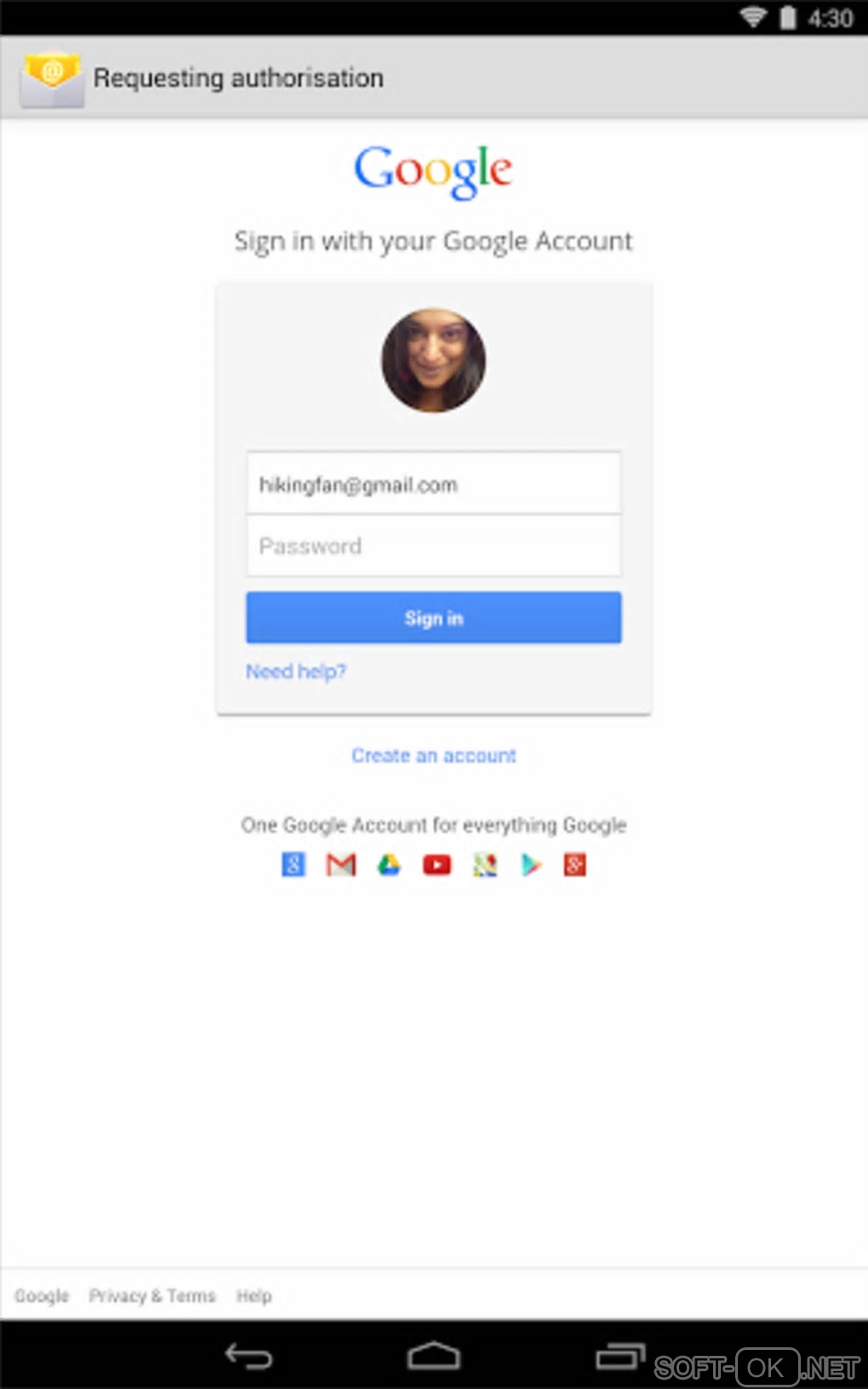Click the Help footer link

[254, 1296]
